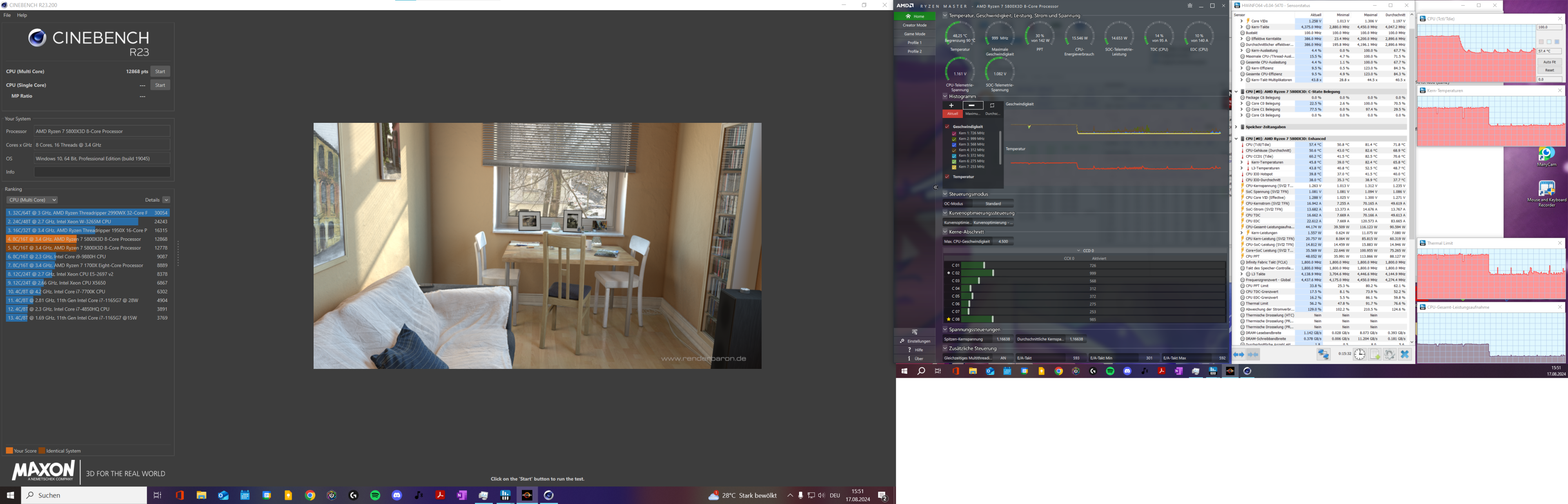
Task: Add a graph using the plus icon in Histogramm
Action: (951, 105)
